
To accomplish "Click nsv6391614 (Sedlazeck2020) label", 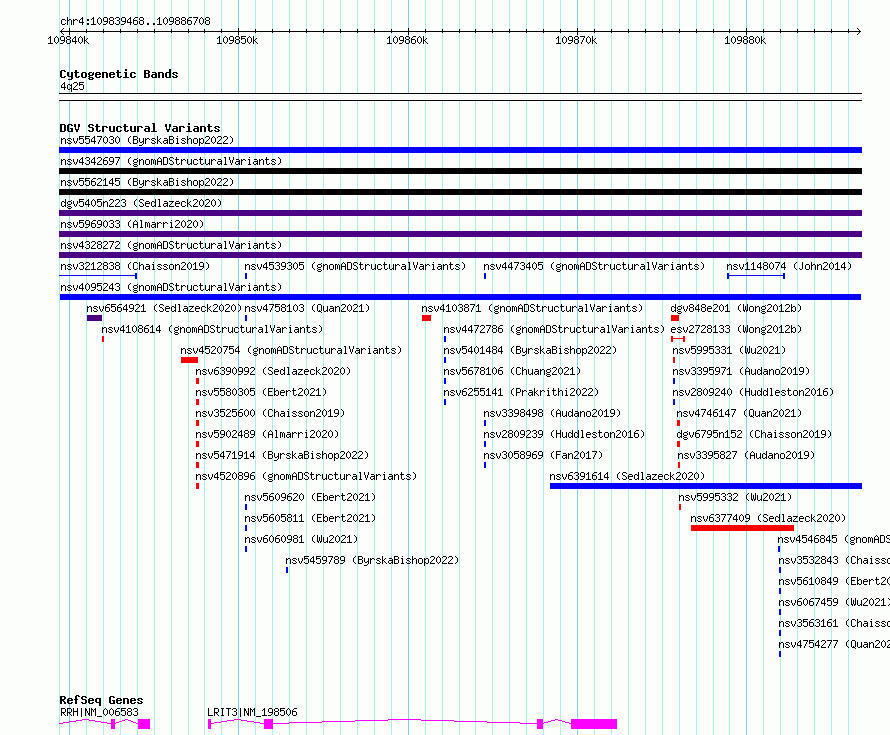I will pos(627,476).
